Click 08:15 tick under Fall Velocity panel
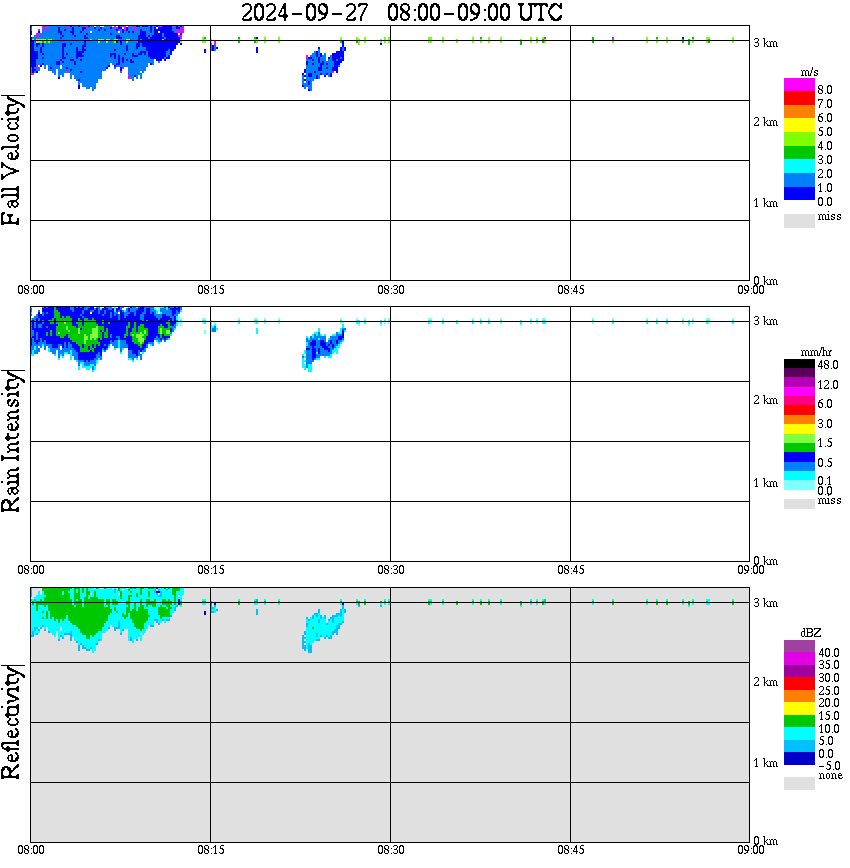 tap(210, 290)
